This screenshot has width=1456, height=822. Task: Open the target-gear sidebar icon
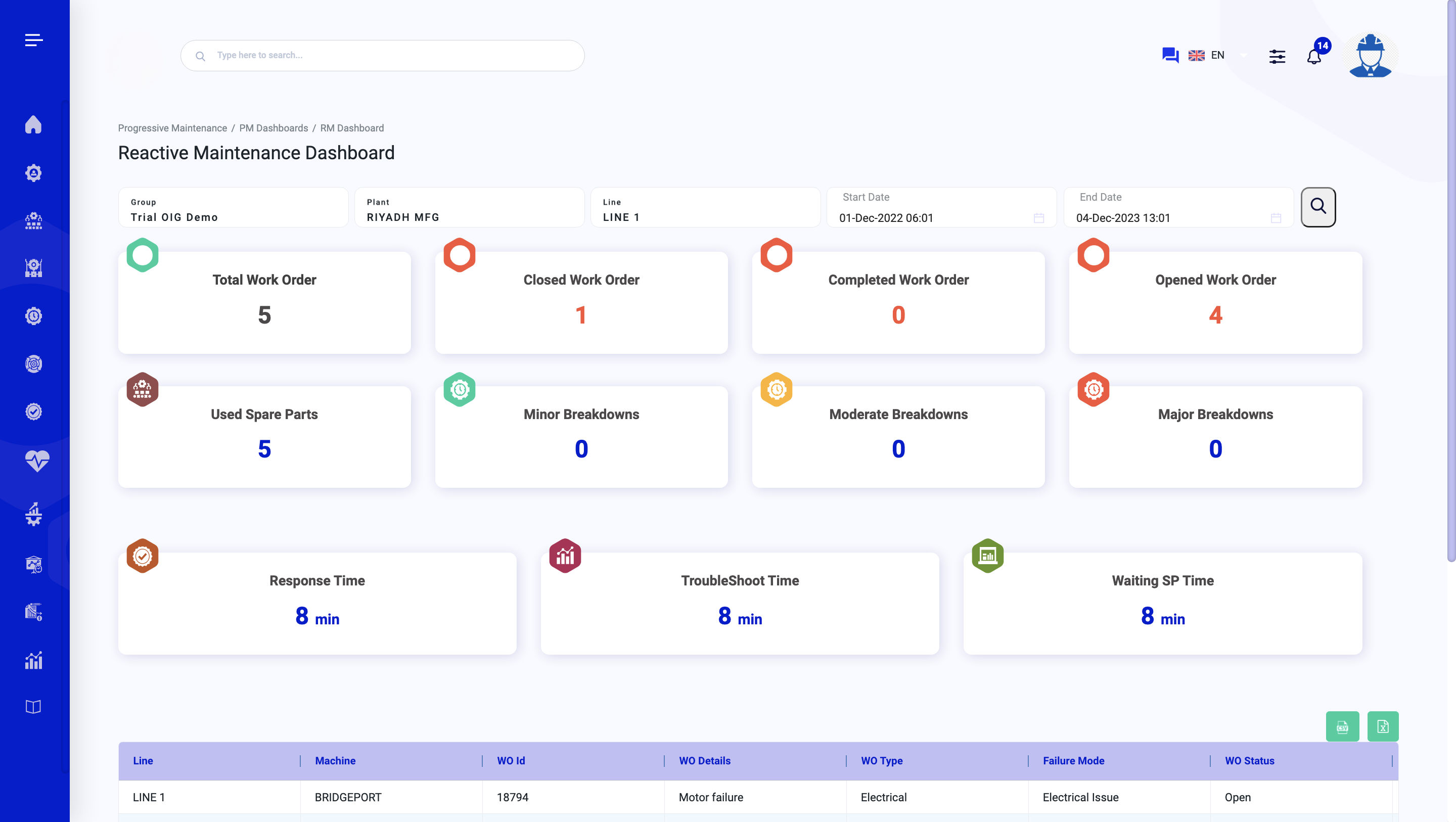(x=33, y=363)
